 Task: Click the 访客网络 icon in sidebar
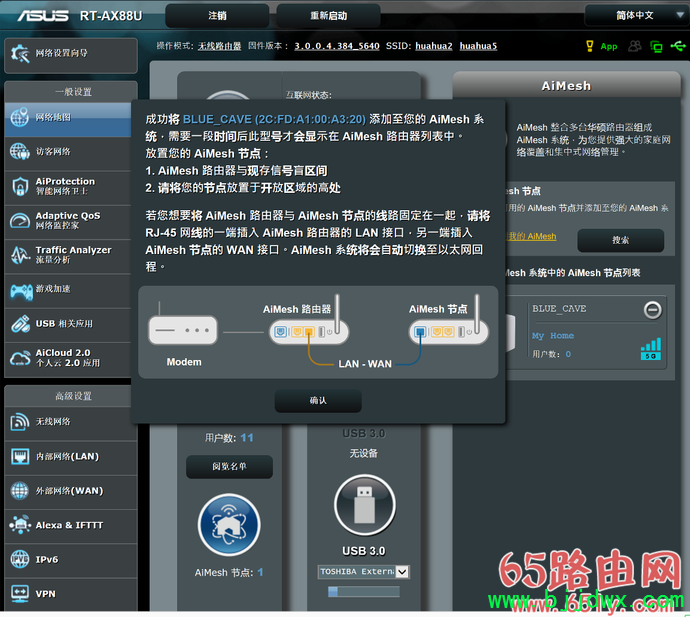(19, 151)
